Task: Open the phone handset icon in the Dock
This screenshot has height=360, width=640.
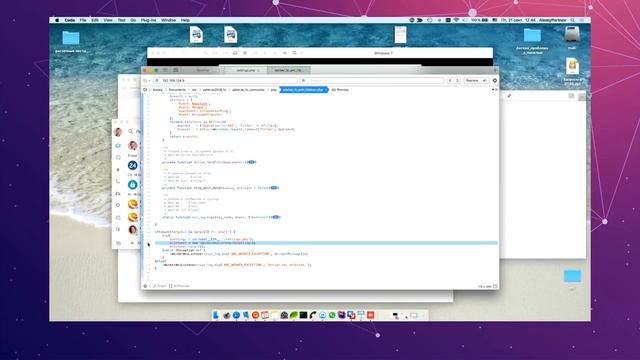Action: [313, 315]
